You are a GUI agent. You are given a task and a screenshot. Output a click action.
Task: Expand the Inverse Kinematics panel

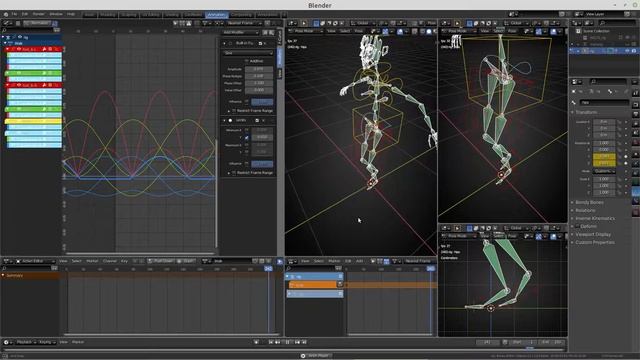[595, 218]
